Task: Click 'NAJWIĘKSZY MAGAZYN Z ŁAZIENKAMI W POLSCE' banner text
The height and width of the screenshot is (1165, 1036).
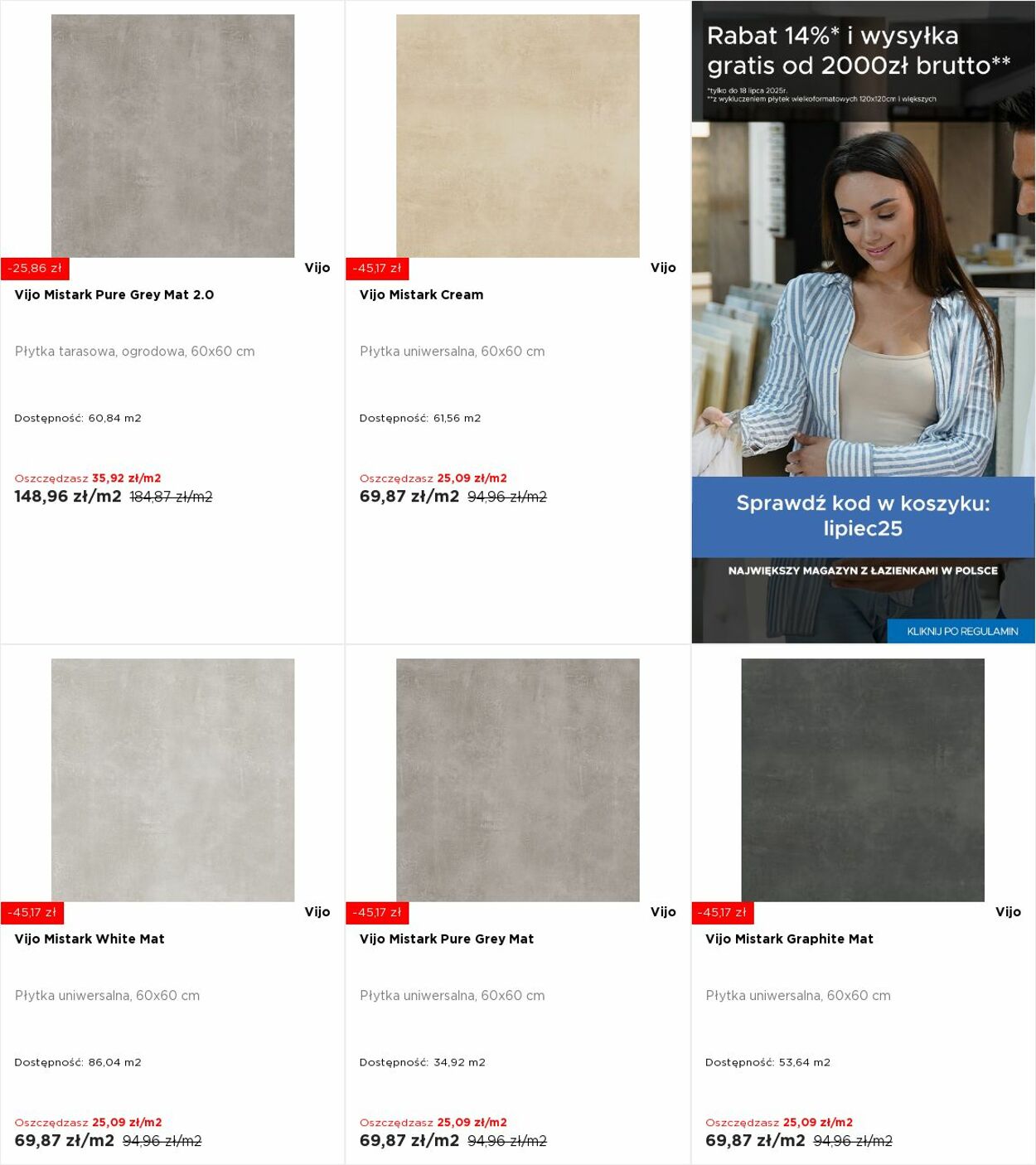Action: click(x=863, y=570)
